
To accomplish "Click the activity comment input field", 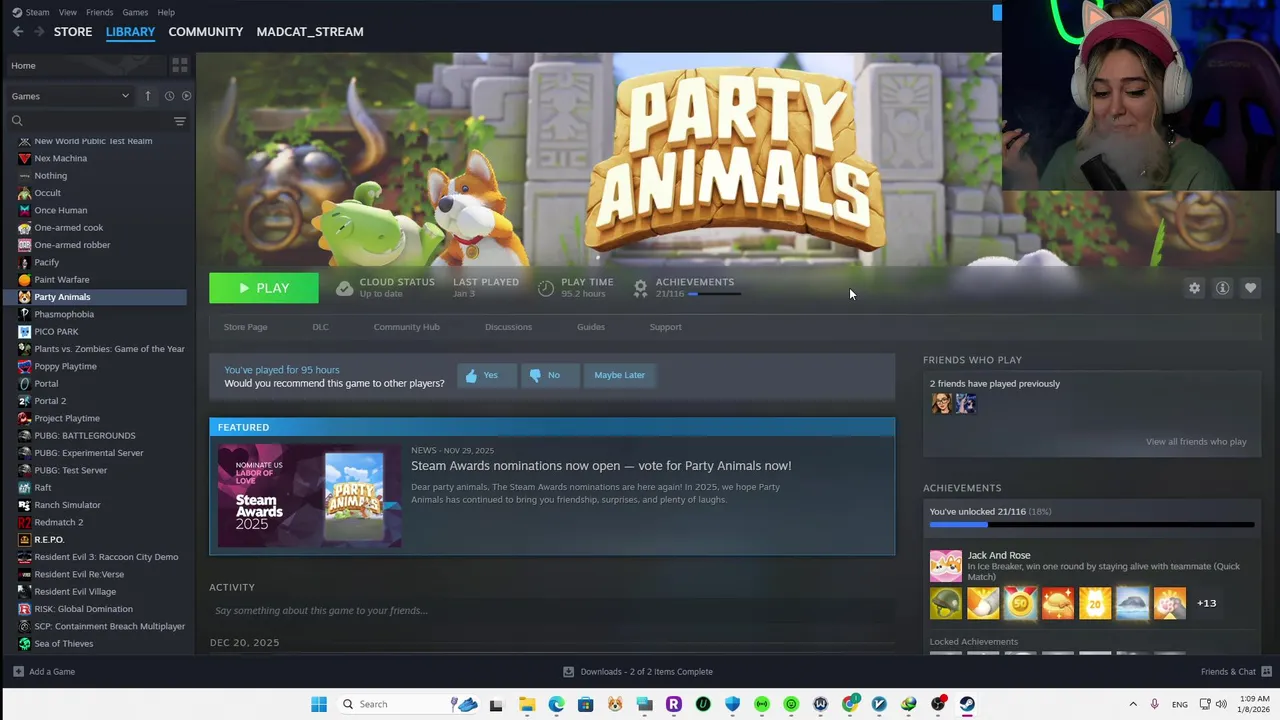I will pos(550,611).
